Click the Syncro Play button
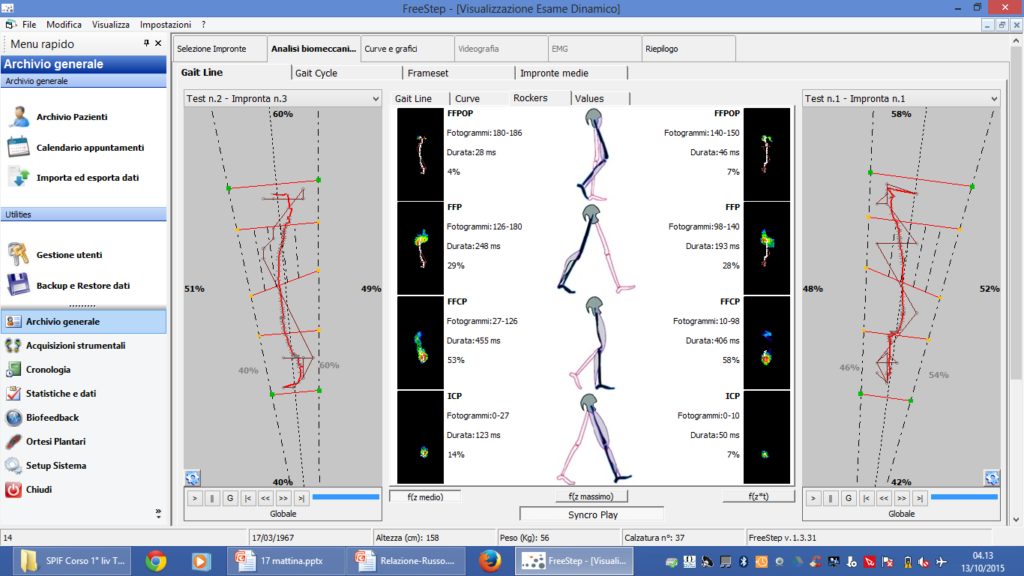Image resolution: width=1024 pixels, height=576 pixels. coord(592,515)
